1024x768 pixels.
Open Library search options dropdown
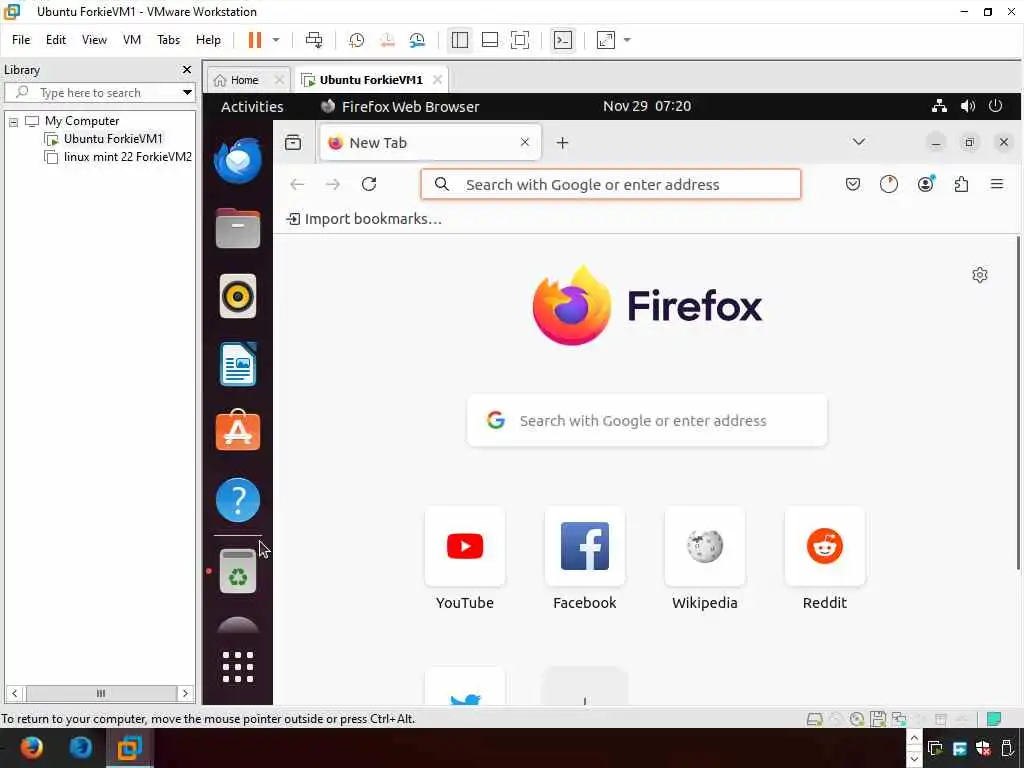pyautogui.click(x=187, y=92)
